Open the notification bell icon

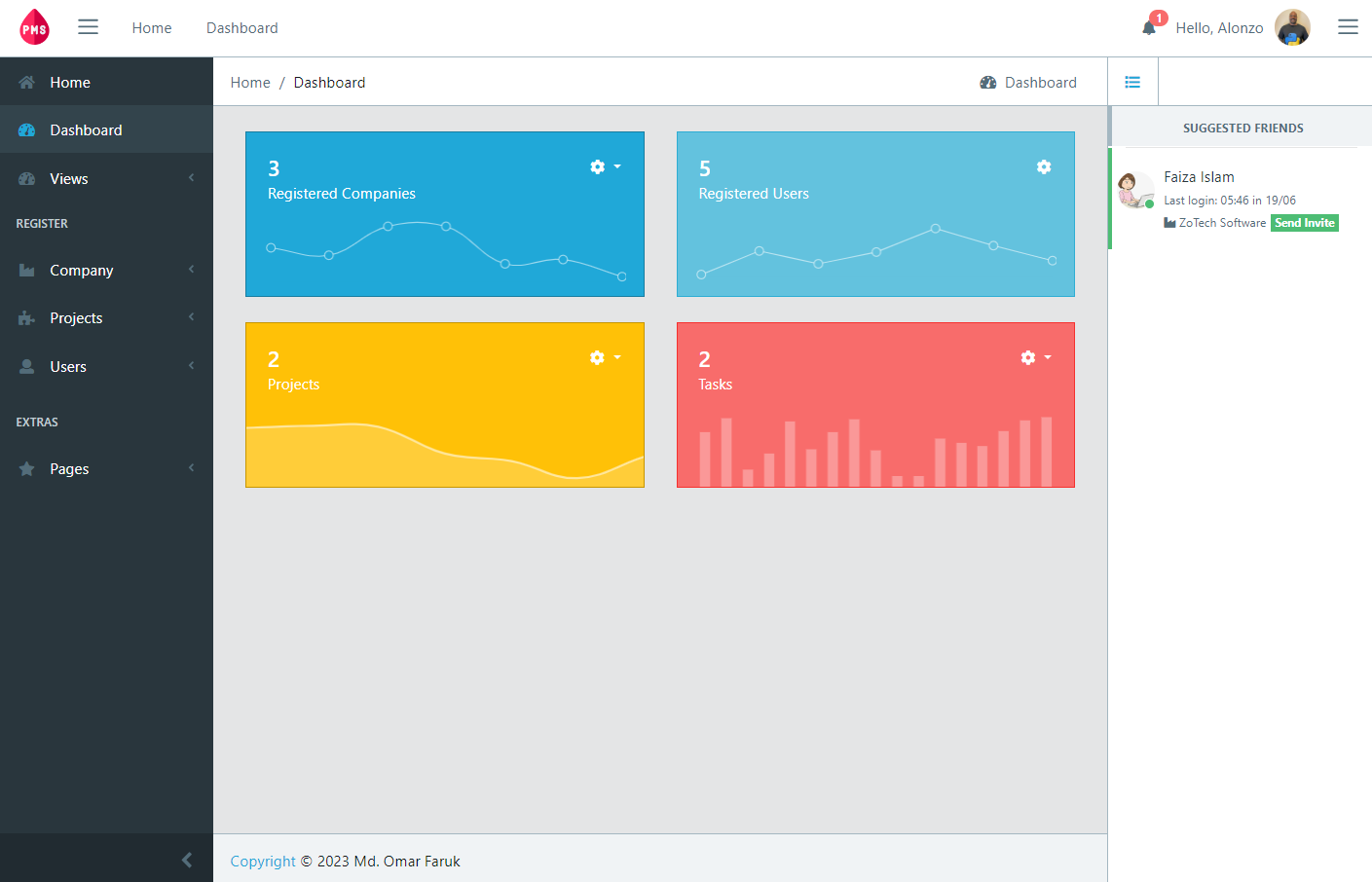pyautogui.click(x=1149, y=27)
